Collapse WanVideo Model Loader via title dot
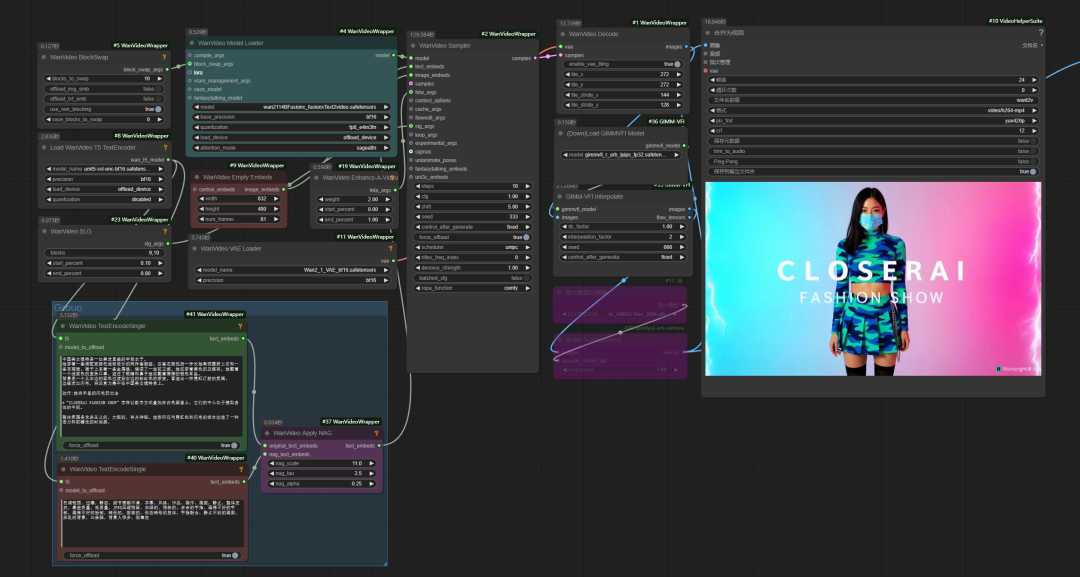The width and height of the screenshot is (1080, 577). click(192, 43)
